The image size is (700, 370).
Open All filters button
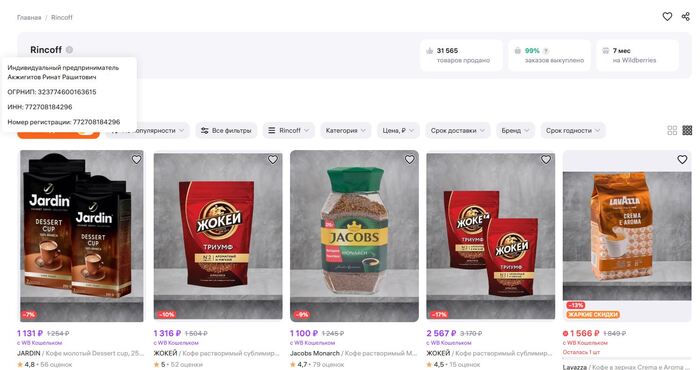click(226, 130)
